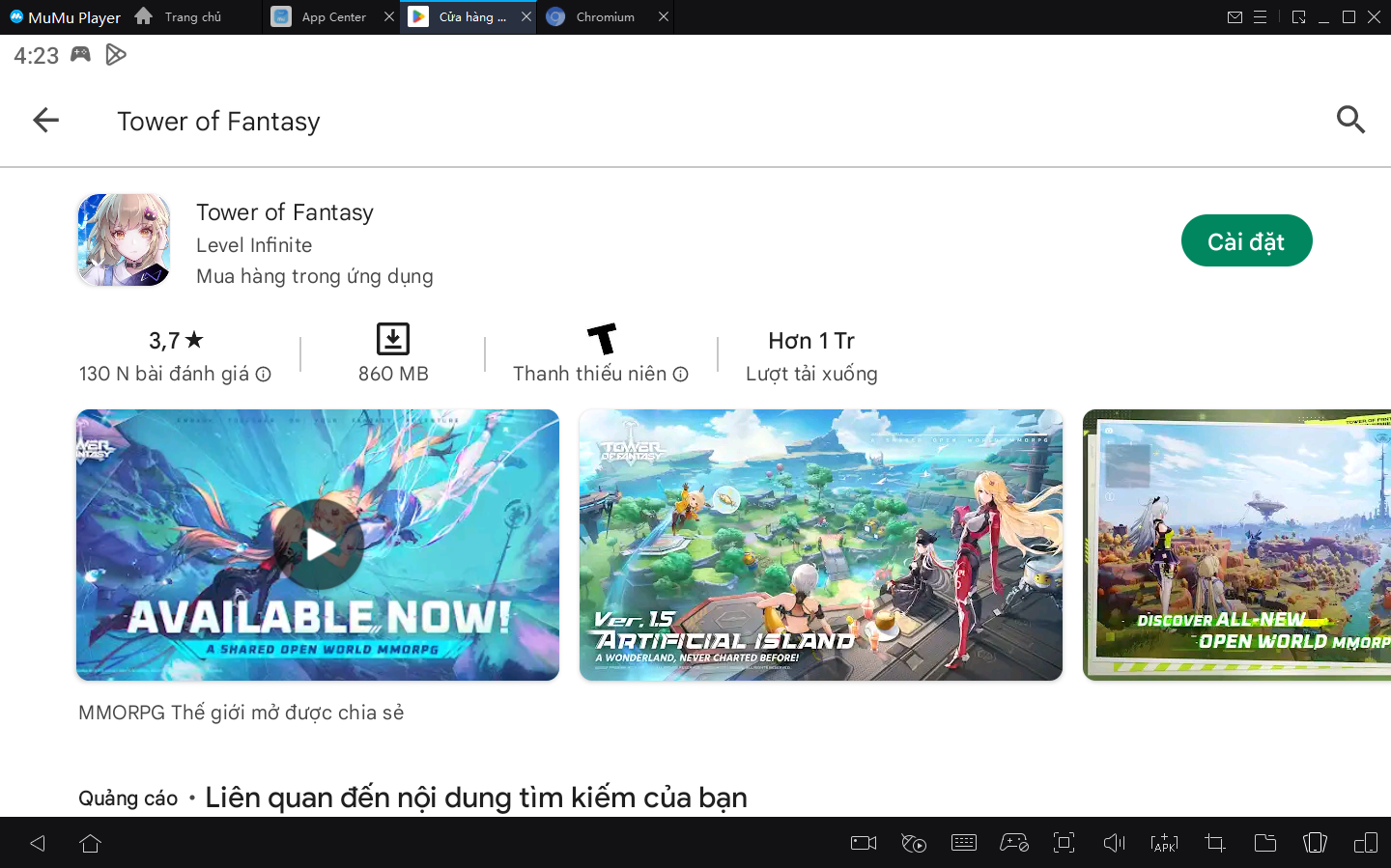1391x868 pixels.
Task: Open the operation recorder mouse icon
Action: click(913, 843)
